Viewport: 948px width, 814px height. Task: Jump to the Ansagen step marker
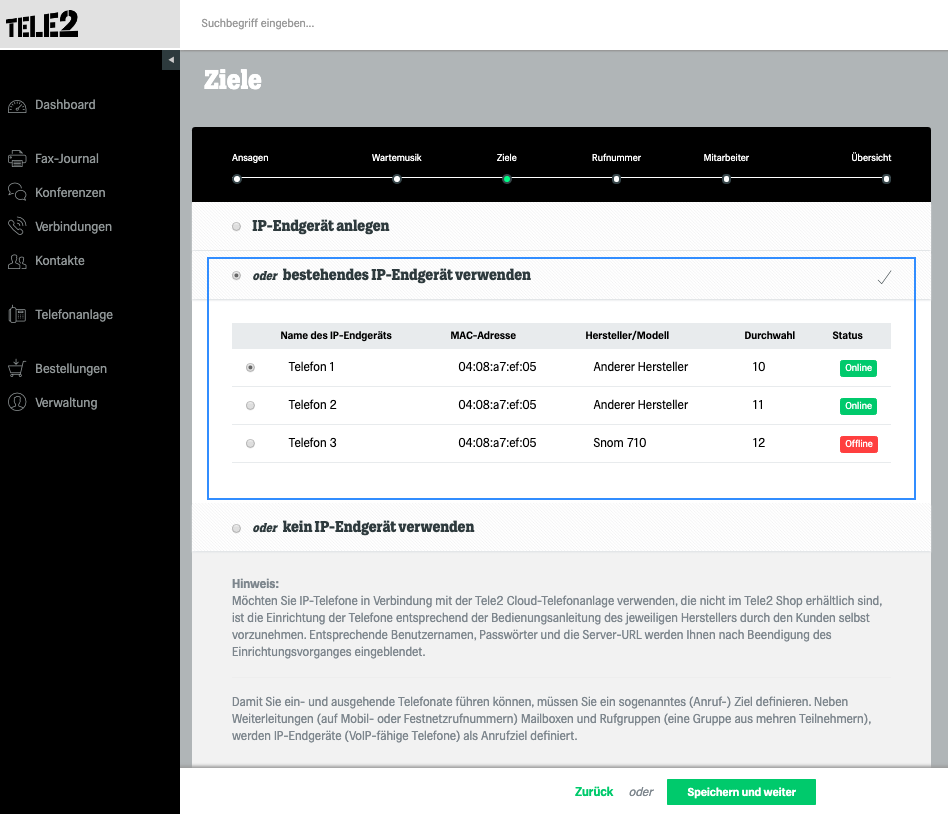click(x=237, y=179)
